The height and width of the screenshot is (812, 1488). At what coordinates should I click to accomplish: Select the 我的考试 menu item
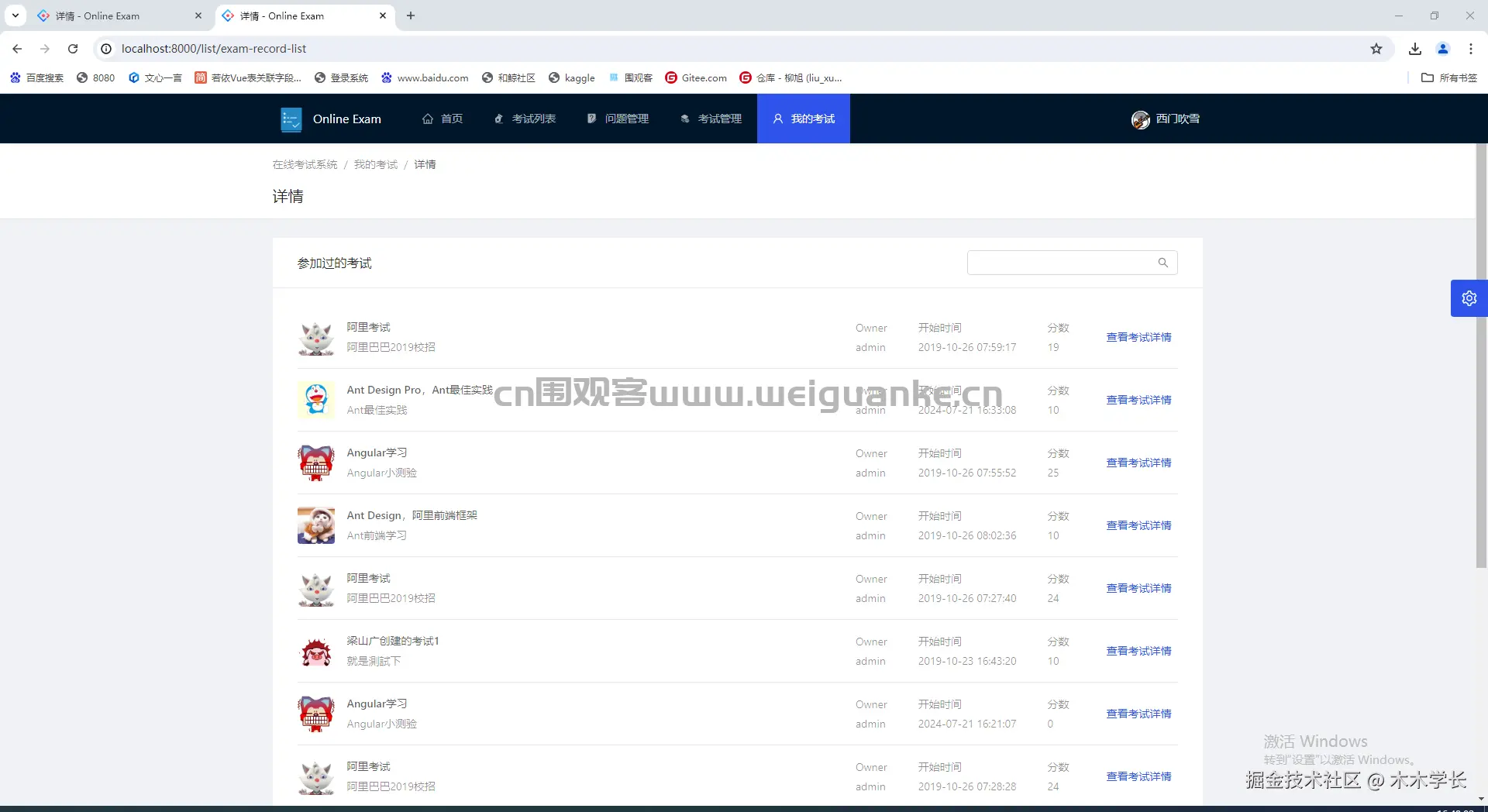click(804, 119)
